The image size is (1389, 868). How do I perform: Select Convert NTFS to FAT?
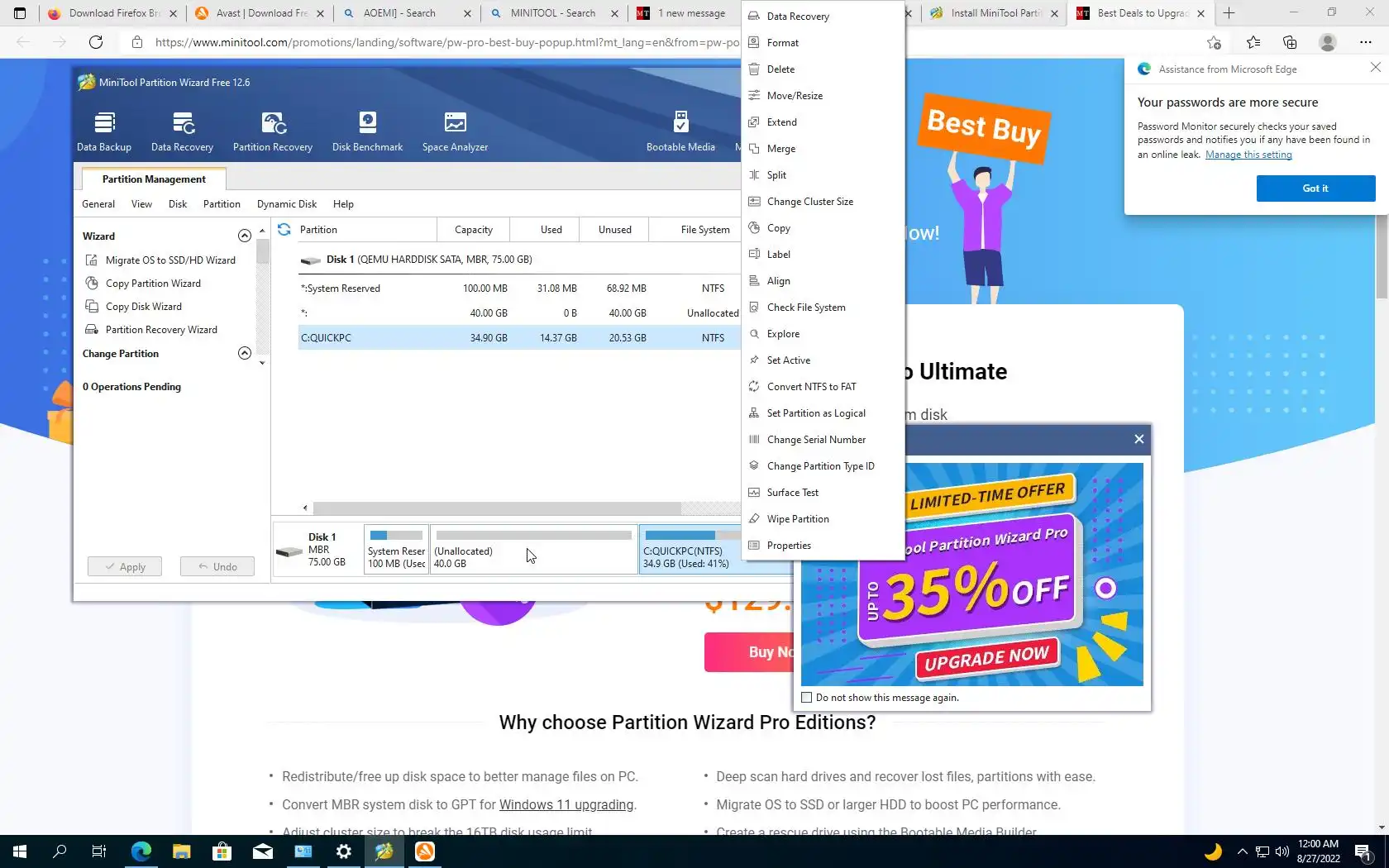tap(823, 387)
